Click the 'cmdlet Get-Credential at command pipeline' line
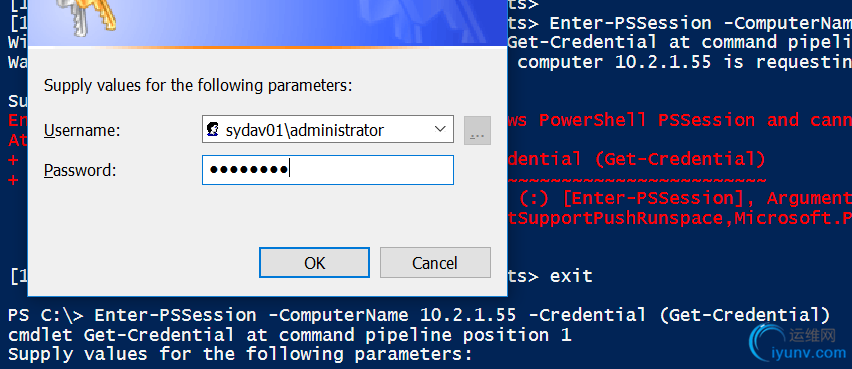Image resolution: width=852 pixels, height=369 pixels. click(x=289, y=335)
